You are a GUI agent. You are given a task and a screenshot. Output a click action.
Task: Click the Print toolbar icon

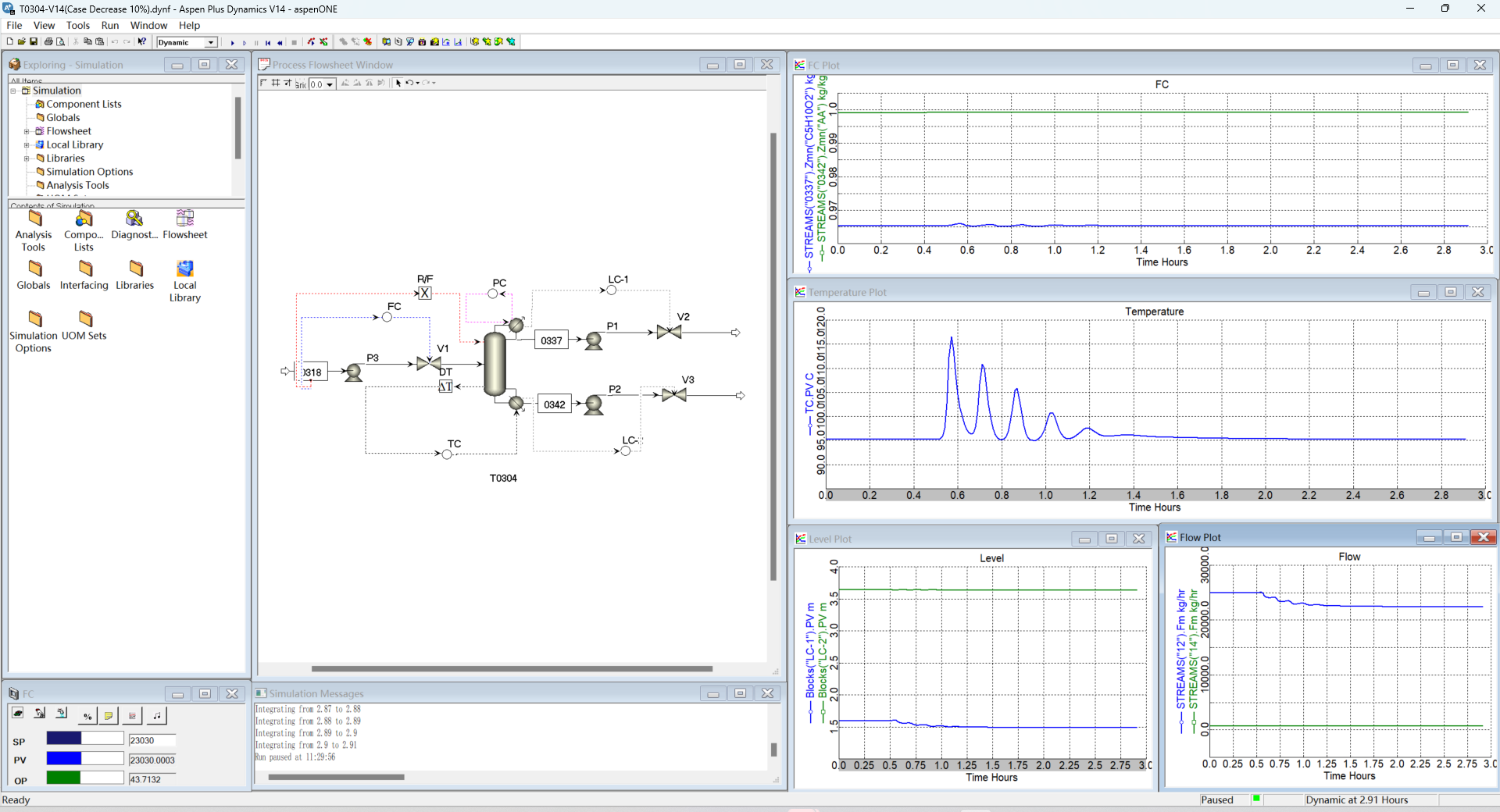(x=48, y=42)
